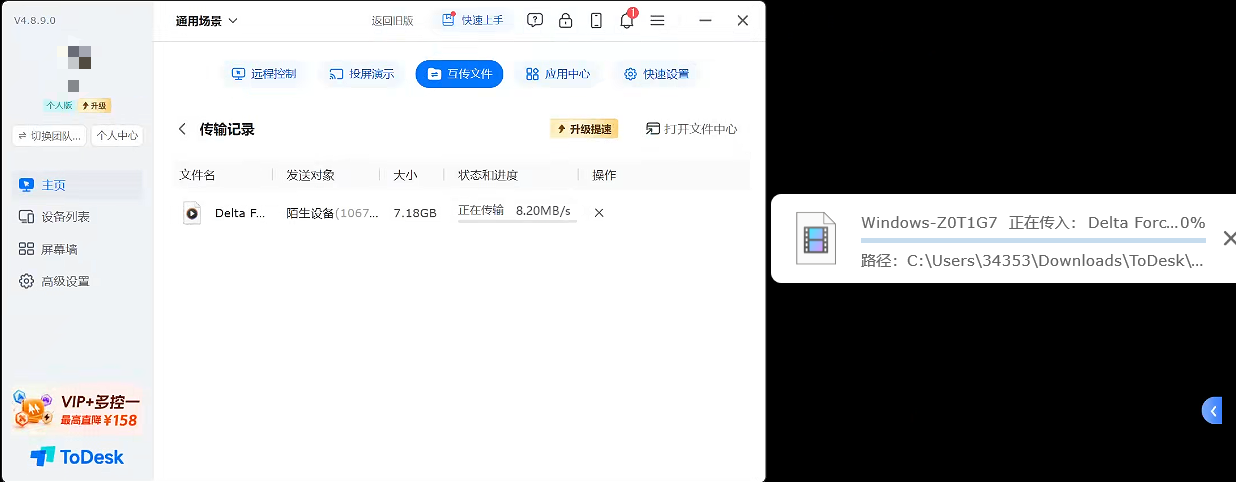
Task: Click the 个人版 badge
Action: click(x=59, y=105)
